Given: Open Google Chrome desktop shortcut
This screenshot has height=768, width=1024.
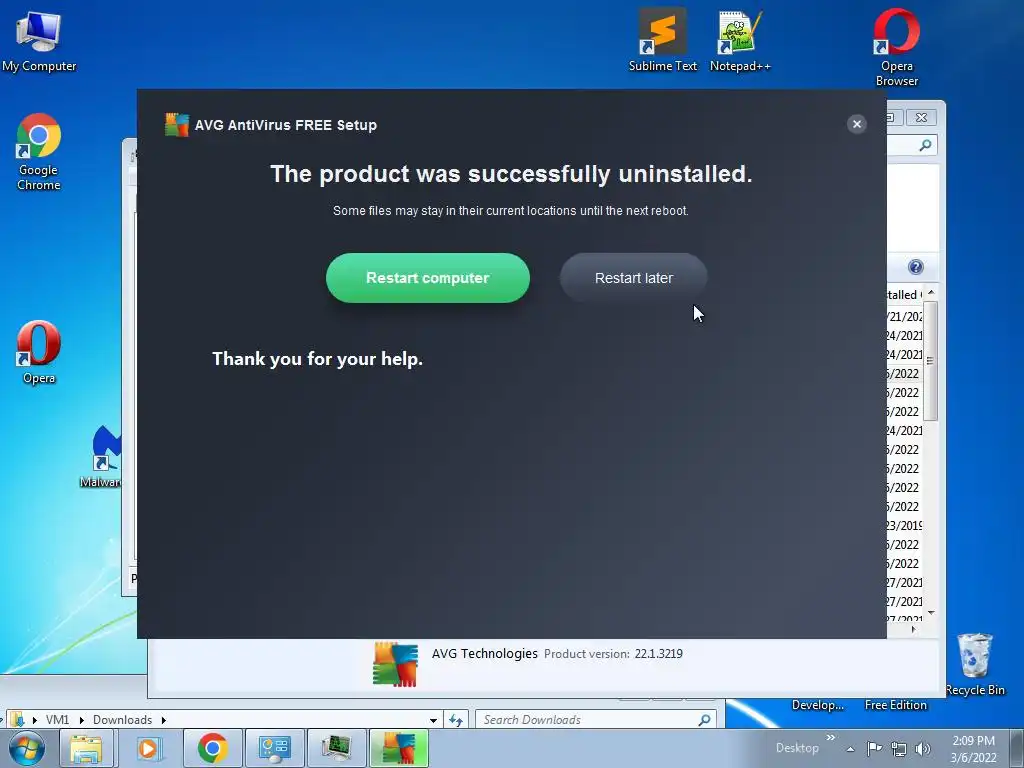Looking at the screenshot, I should click(39, 152).
